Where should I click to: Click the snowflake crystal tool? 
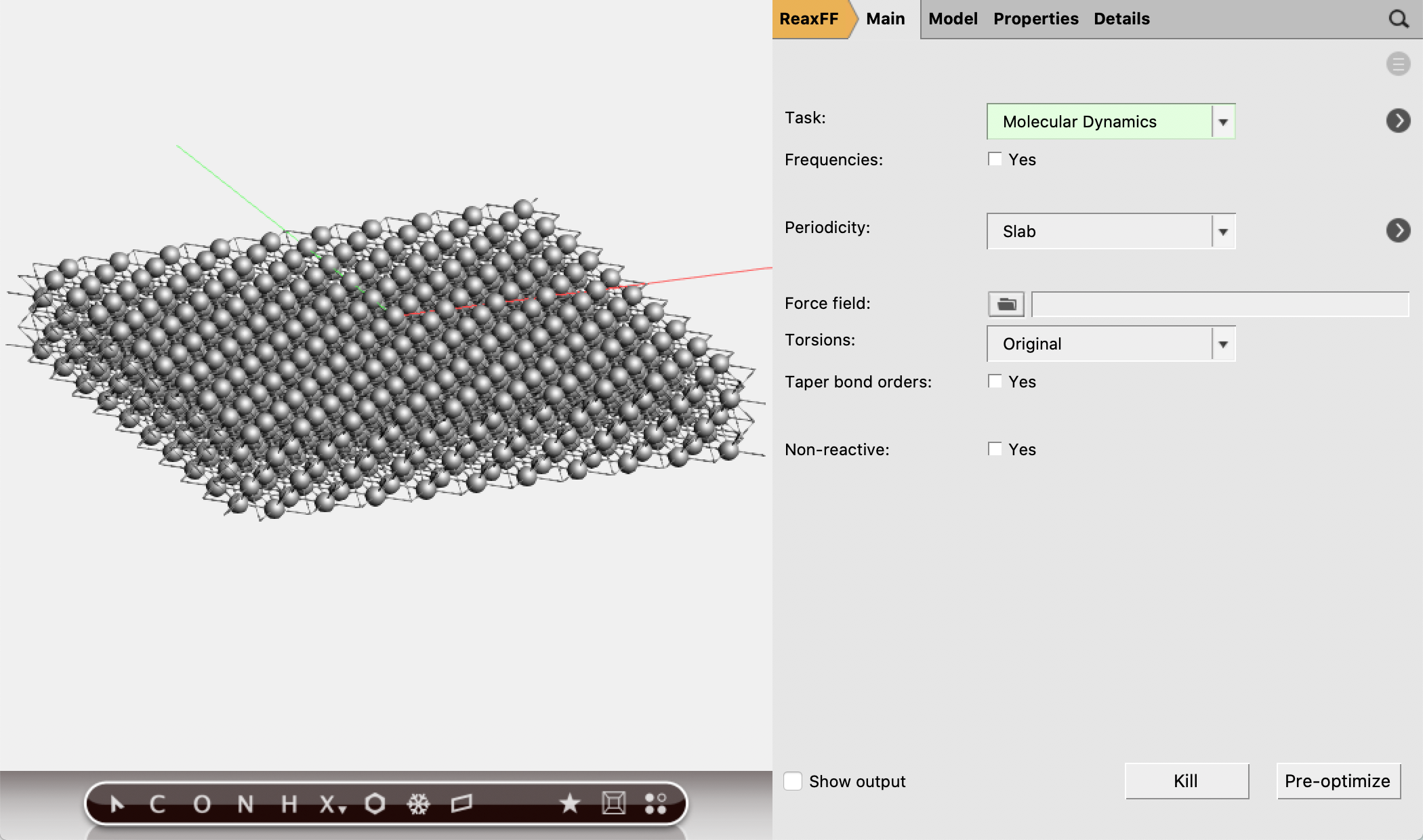[x=418, y=804]
